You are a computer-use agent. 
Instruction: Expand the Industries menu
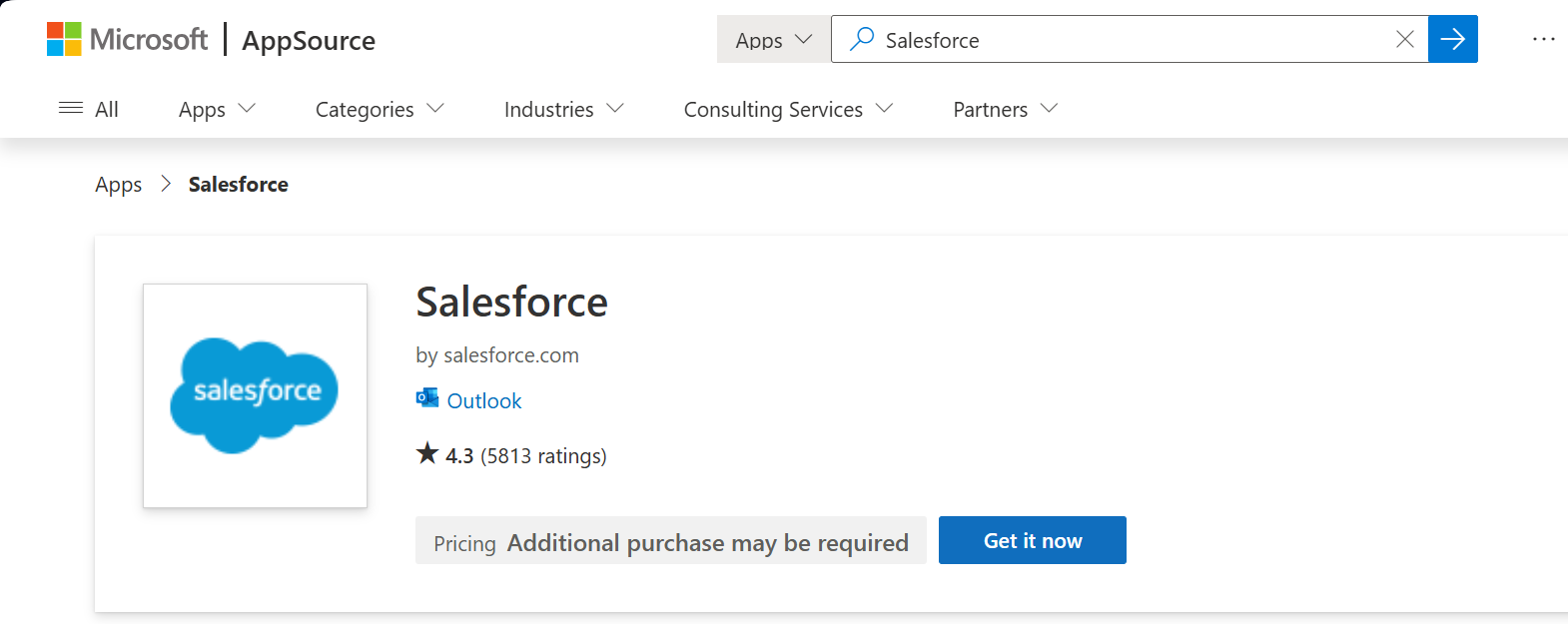(563, 109)
